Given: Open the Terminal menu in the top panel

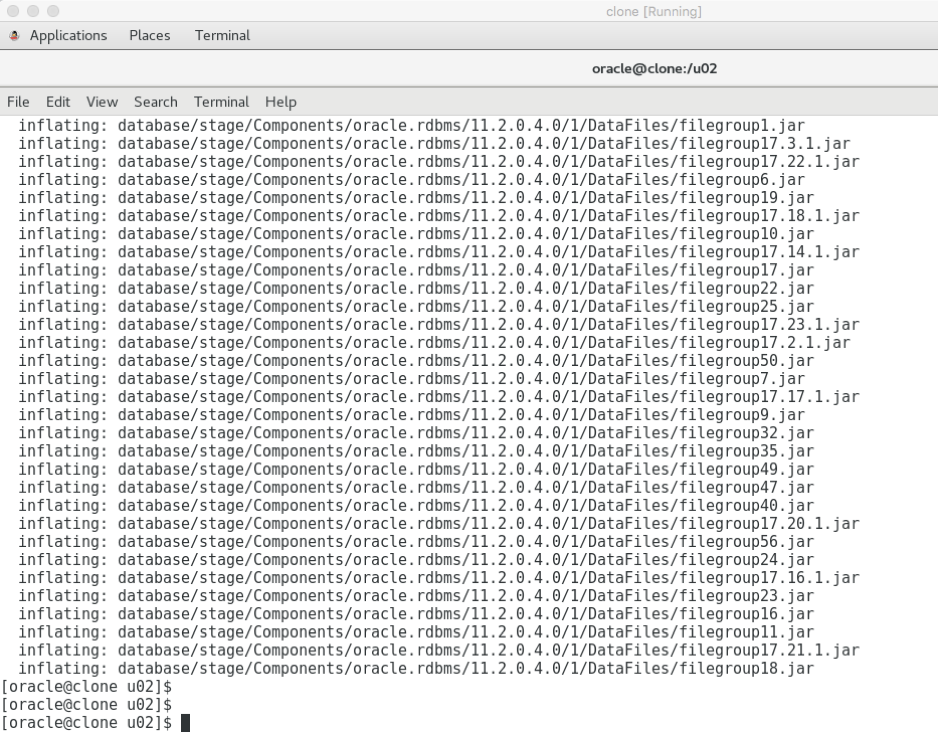Looking at the screenshot, I should point(221,35).
